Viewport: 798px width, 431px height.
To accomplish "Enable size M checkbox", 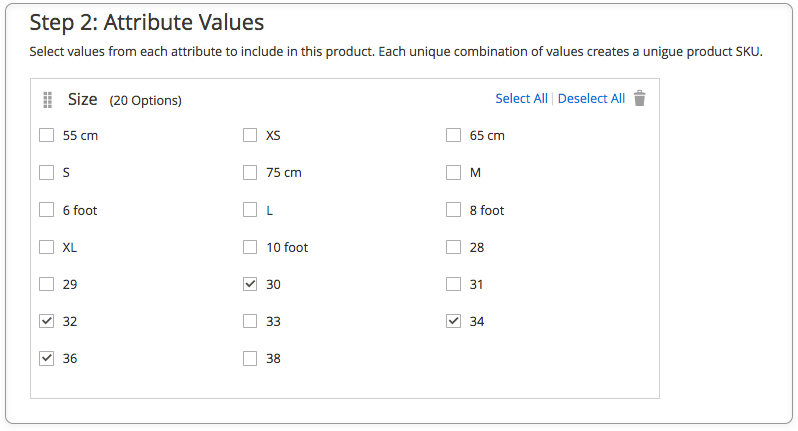I will [x=453, y=173].
